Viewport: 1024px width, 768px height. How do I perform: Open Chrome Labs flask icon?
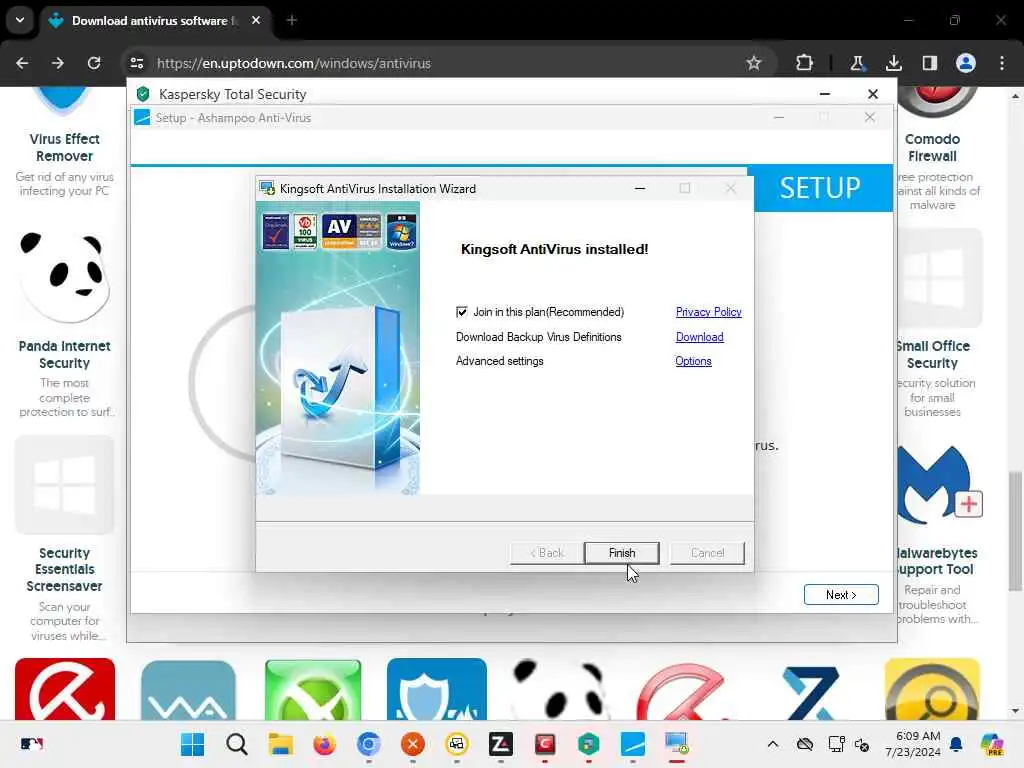857,63
